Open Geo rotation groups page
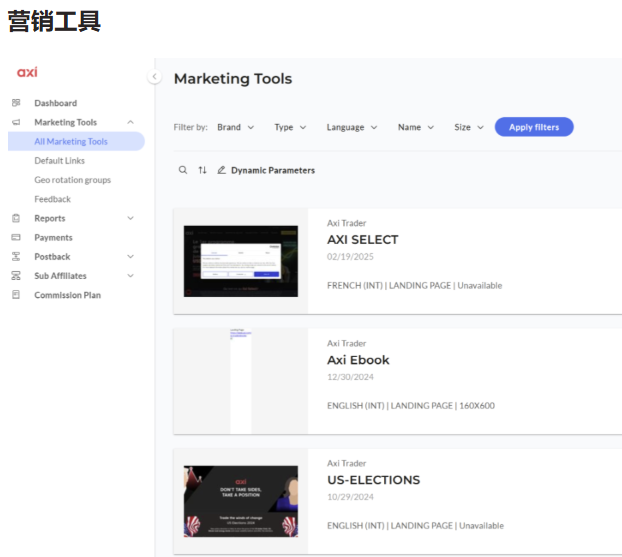 pos(72,180)
